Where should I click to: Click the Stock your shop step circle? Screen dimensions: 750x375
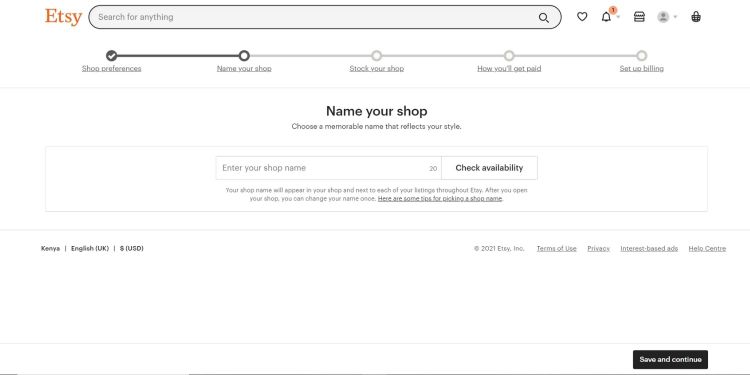coord(376,55)
